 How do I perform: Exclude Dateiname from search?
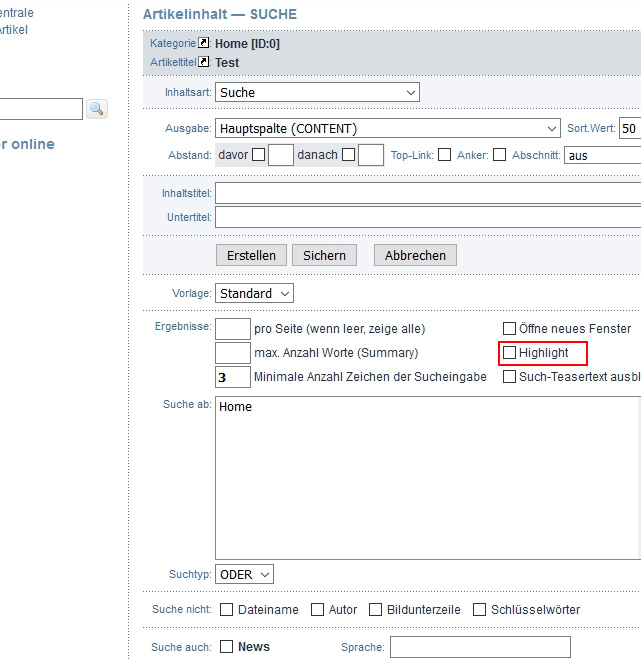[x=227, y=609]
